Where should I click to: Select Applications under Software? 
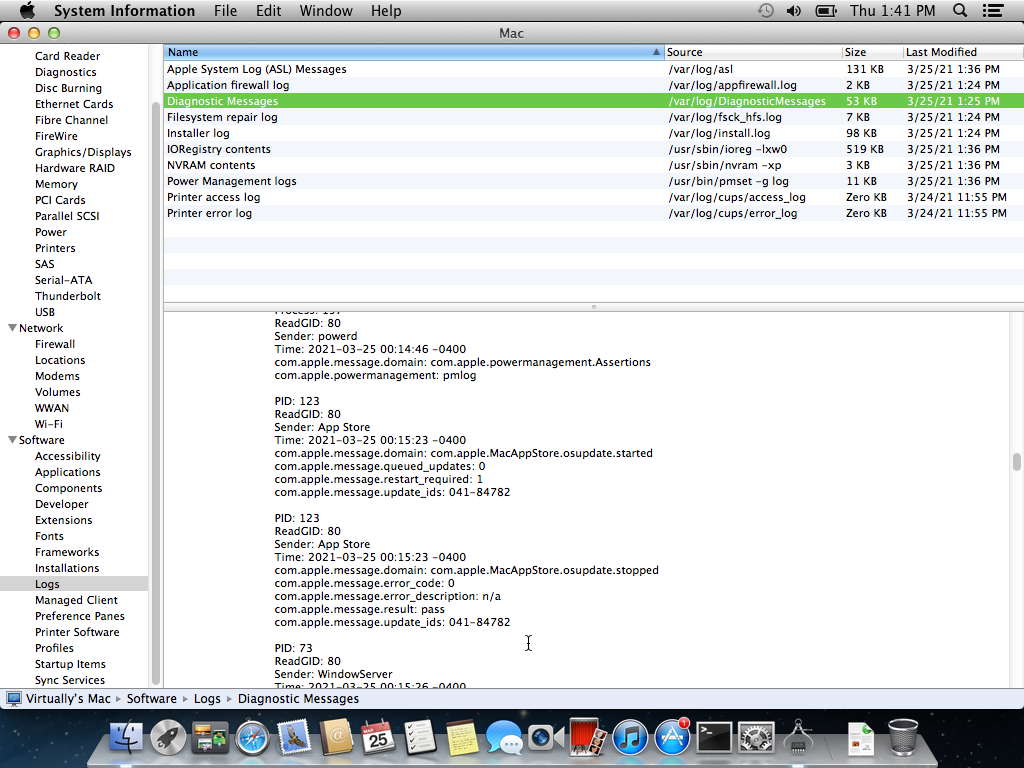click(x=68, y=472)
